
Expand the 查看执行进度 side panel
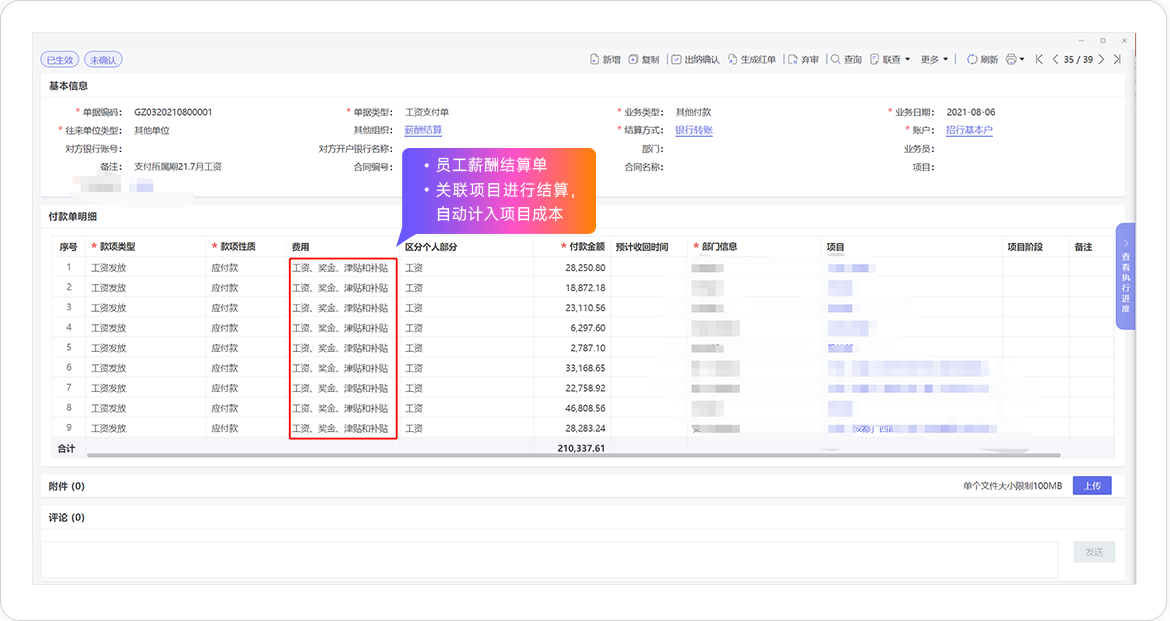(x=1126, y=276)
